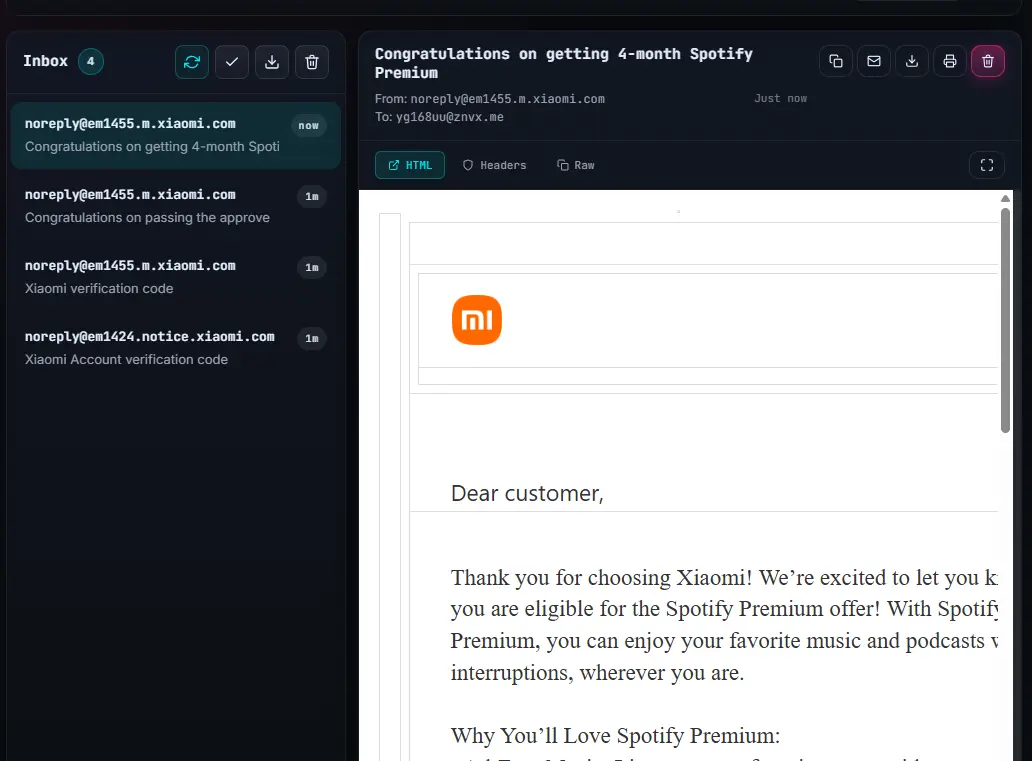The height and width of the screenshot is (761, 1032).
Task: Expand email to fullscreen view
Action: (x=987, y=165)
